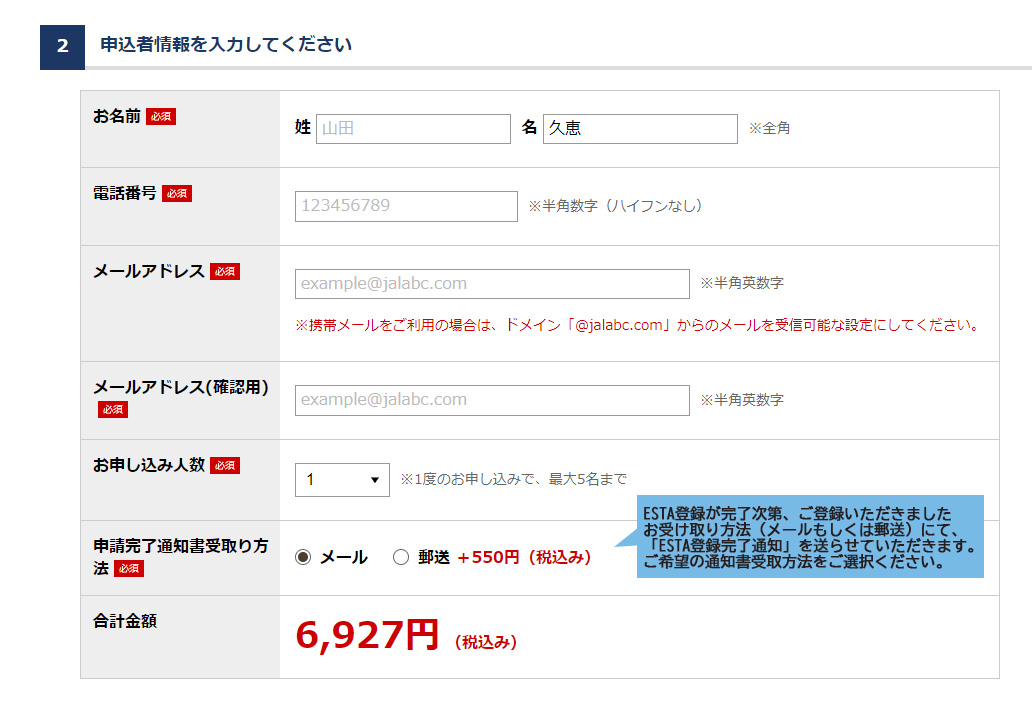Screen dimensions: 1032x708
Task: Click the メールアドレス(確認用) confirmation field
Action: 492,400
